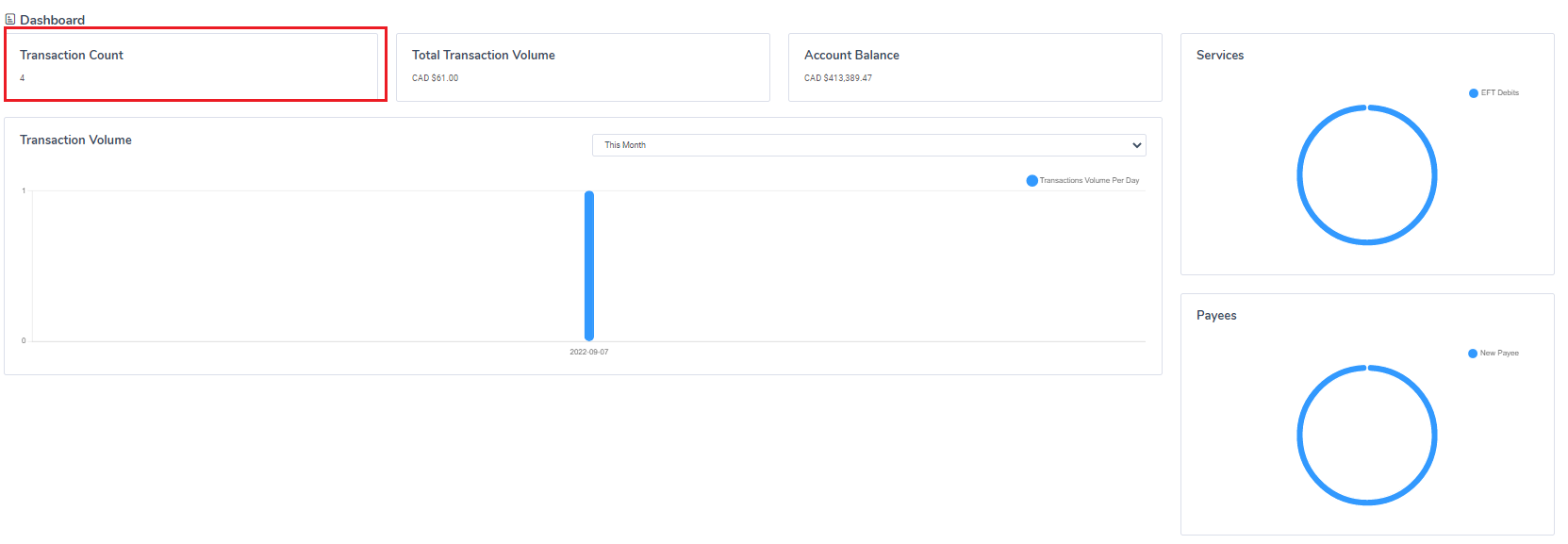Image resolution: width=1568 pixels, height=544 pixels.
Task: Click the Services donut chart ring
Action: point(1299,175)
